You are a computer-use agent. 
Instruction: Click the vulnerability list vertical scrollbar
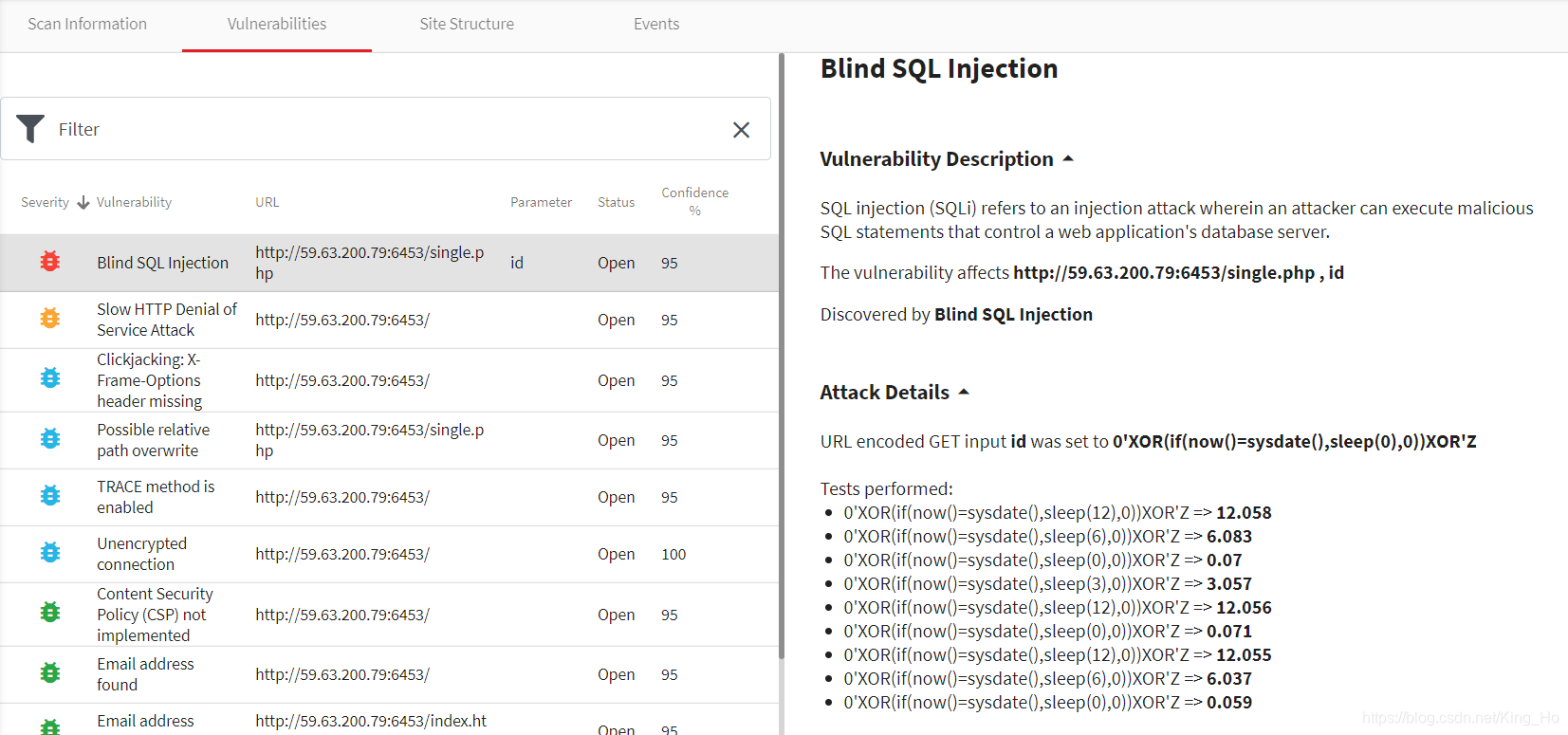(782, 356)
